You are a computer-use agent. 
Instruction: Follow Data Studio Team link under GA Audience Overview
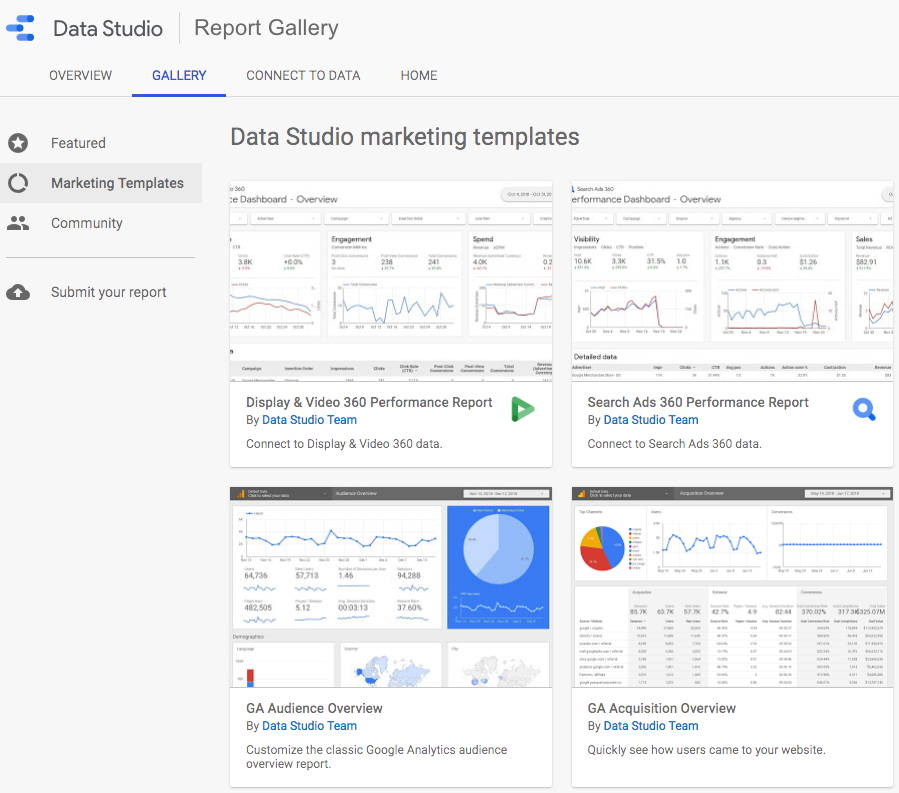point(309,726)
